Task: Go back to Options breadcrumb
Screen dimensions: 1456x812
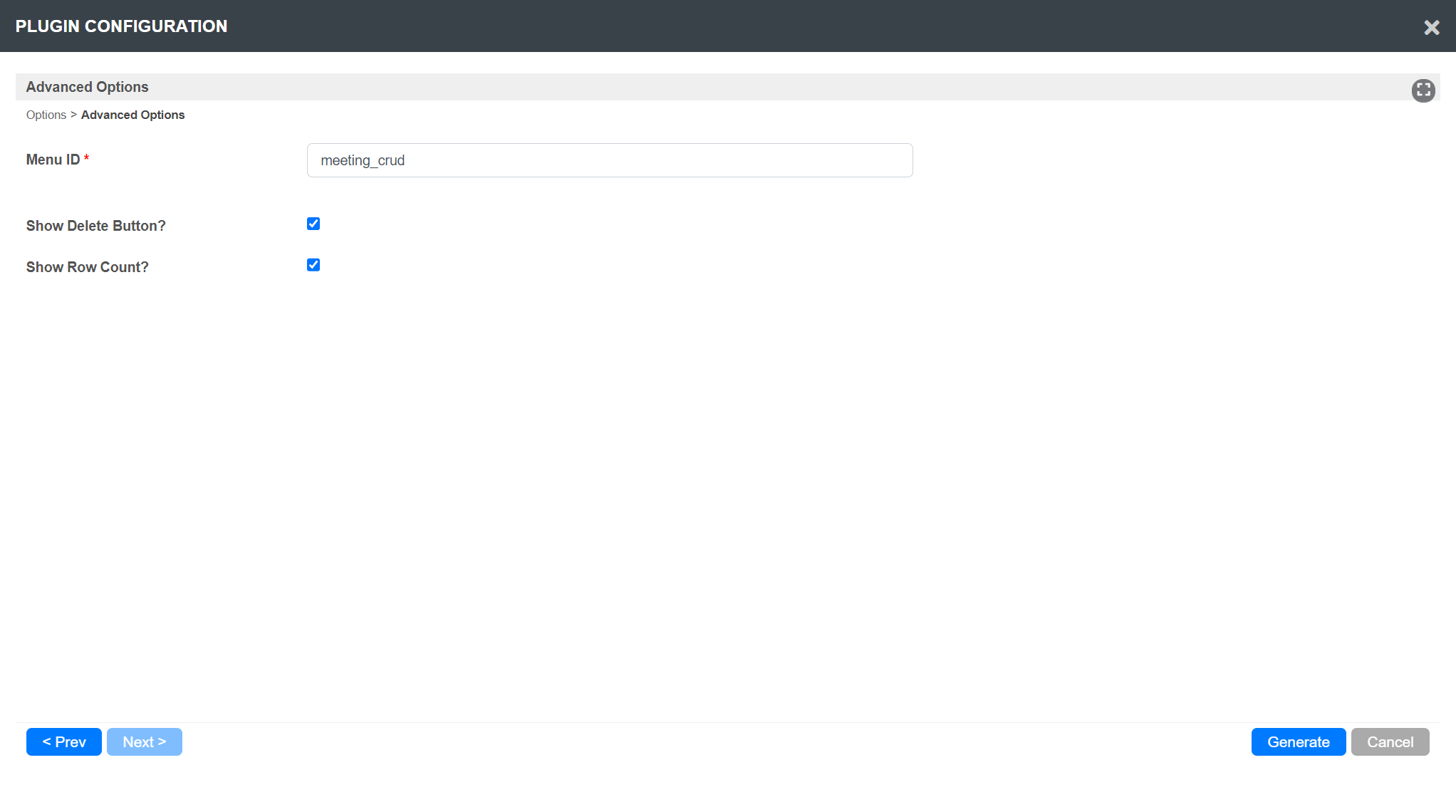Action: (x=46, y=115)
